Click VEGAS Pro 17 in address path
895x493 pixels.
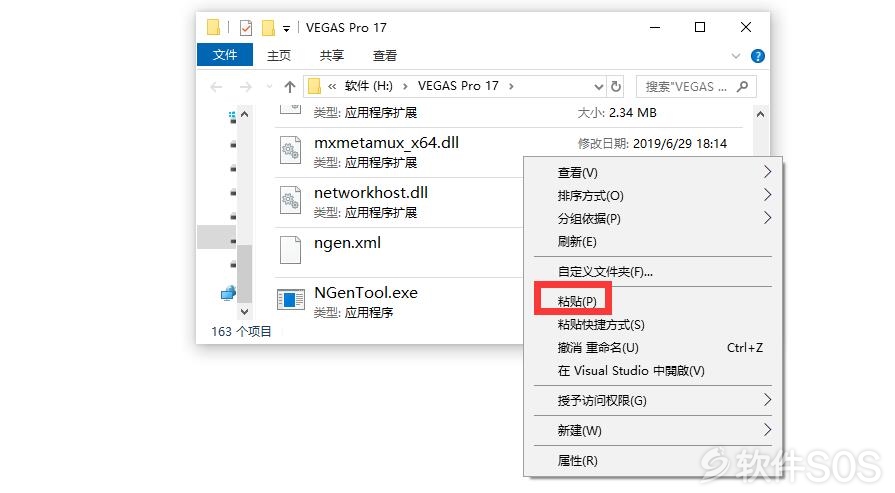click(458, 86)
